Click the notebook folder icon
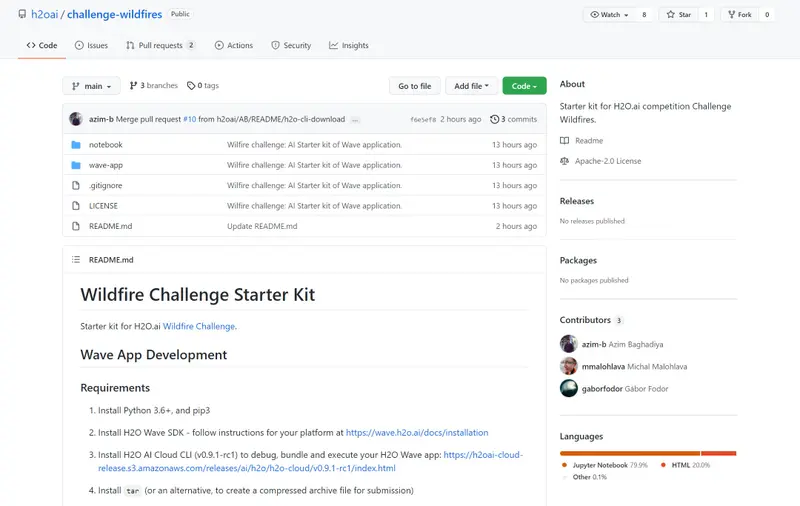Image resolution: width=800 pixels, height=506 pixels. click(76, 145)
